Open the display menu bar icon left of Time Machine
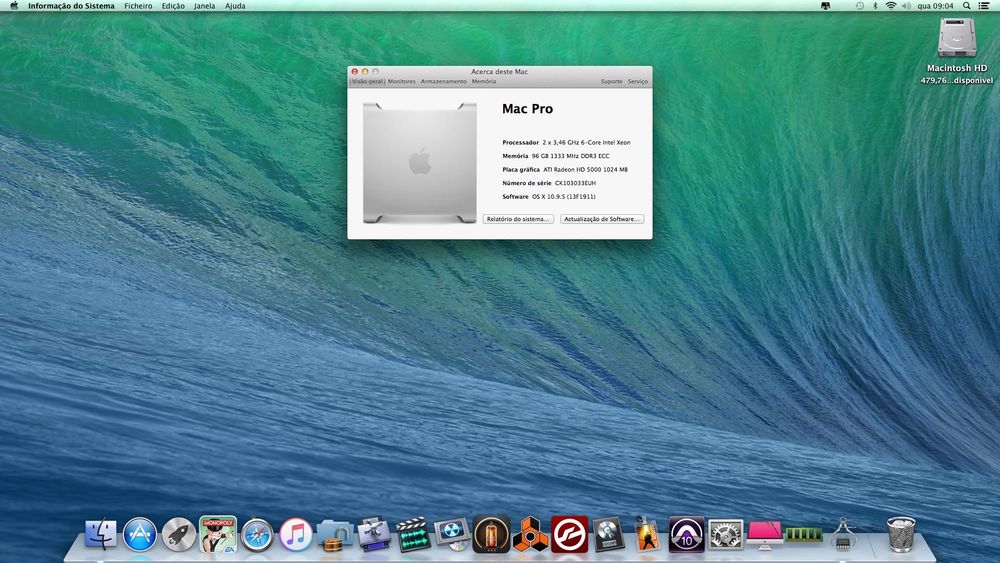Screen dimensions: 1000x563 (825, 6)
